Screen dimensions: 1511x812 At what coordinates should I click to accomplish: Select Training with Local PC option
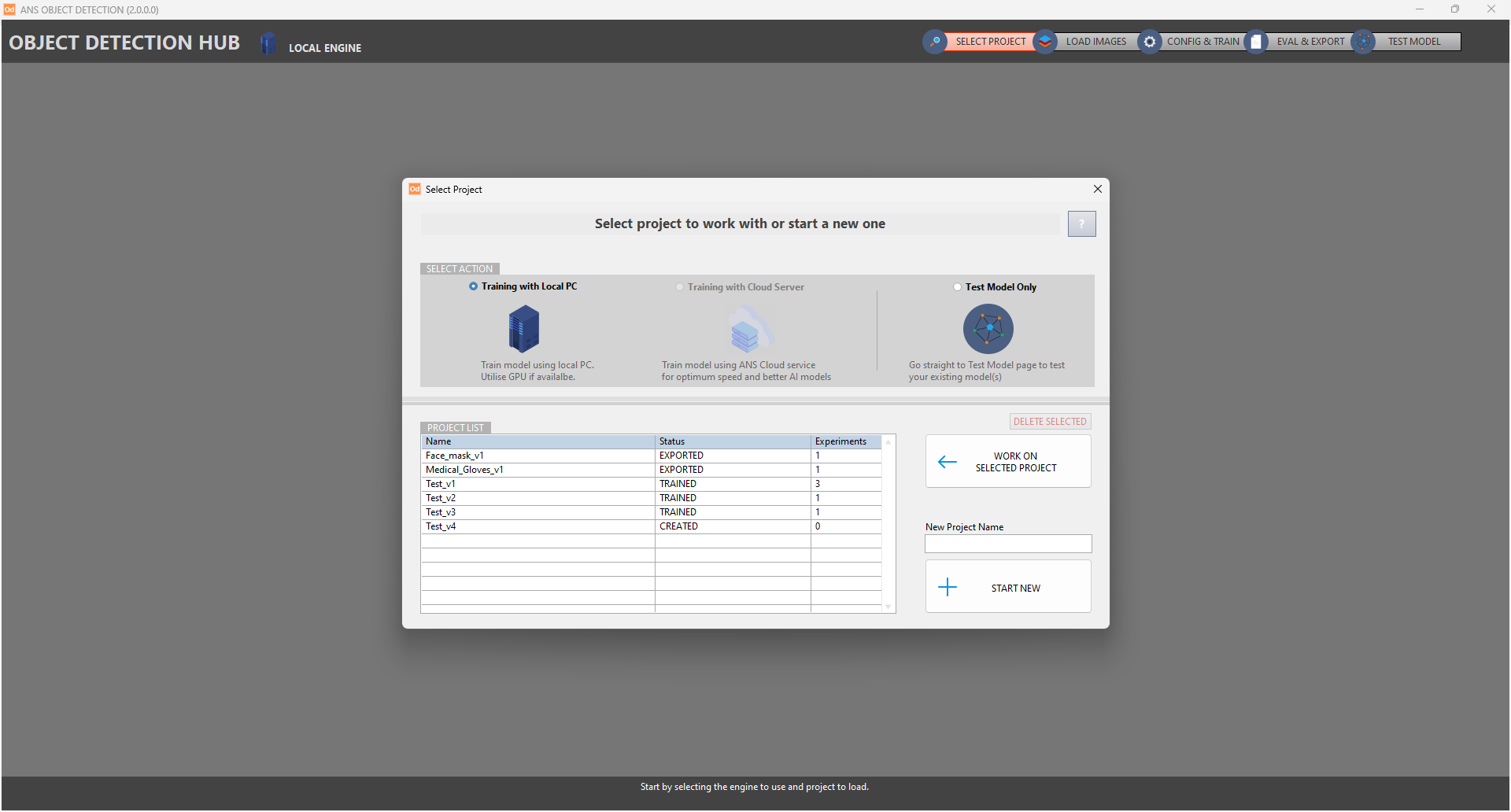point(474,286)
